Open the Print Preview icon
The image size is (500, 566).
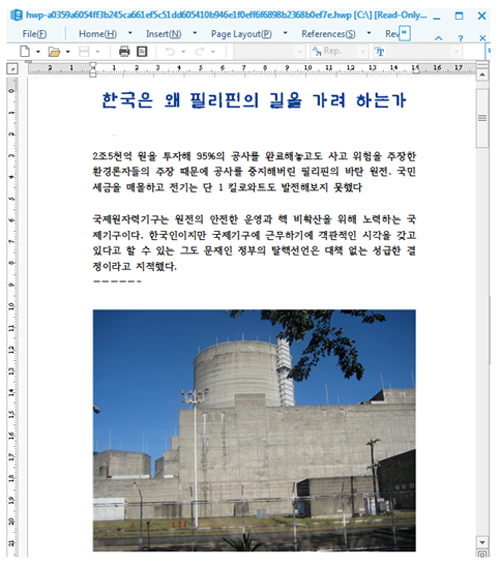coord(142,52)
